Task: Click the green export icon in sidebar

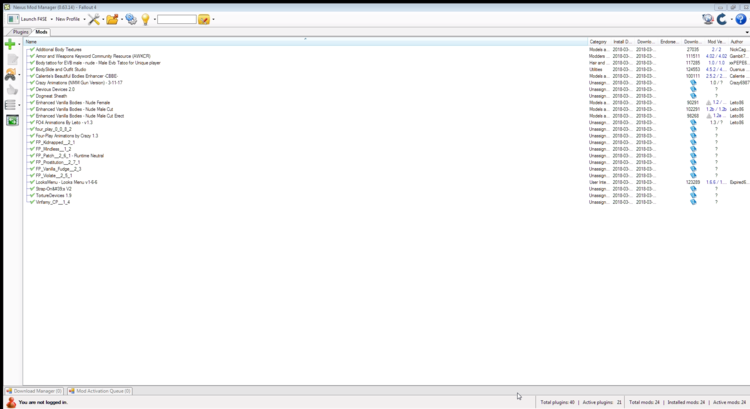Action: (12, 121)
